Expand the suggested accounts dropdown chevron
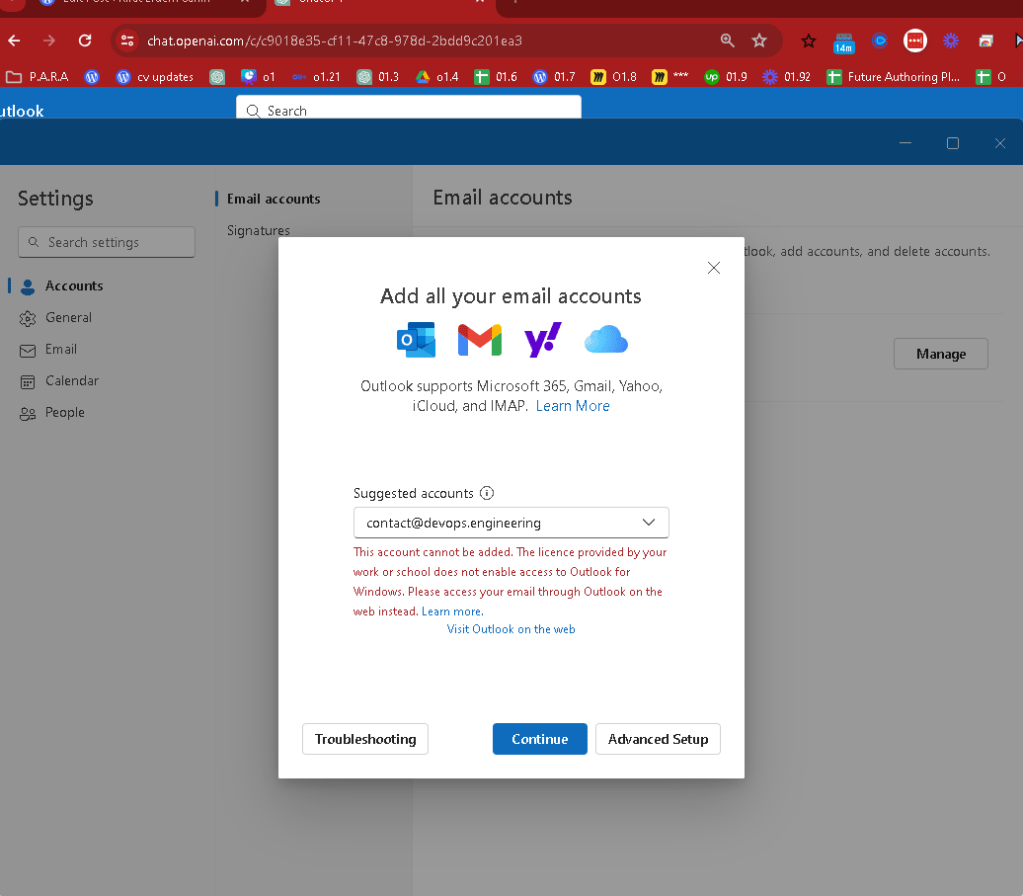The image size is (1023, 896). pyautogui.click(x=649, y=522)
